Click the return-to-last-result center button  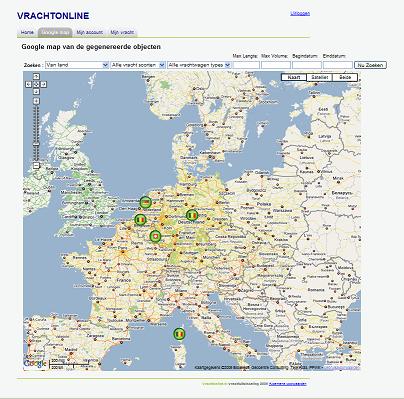point(36,84)
